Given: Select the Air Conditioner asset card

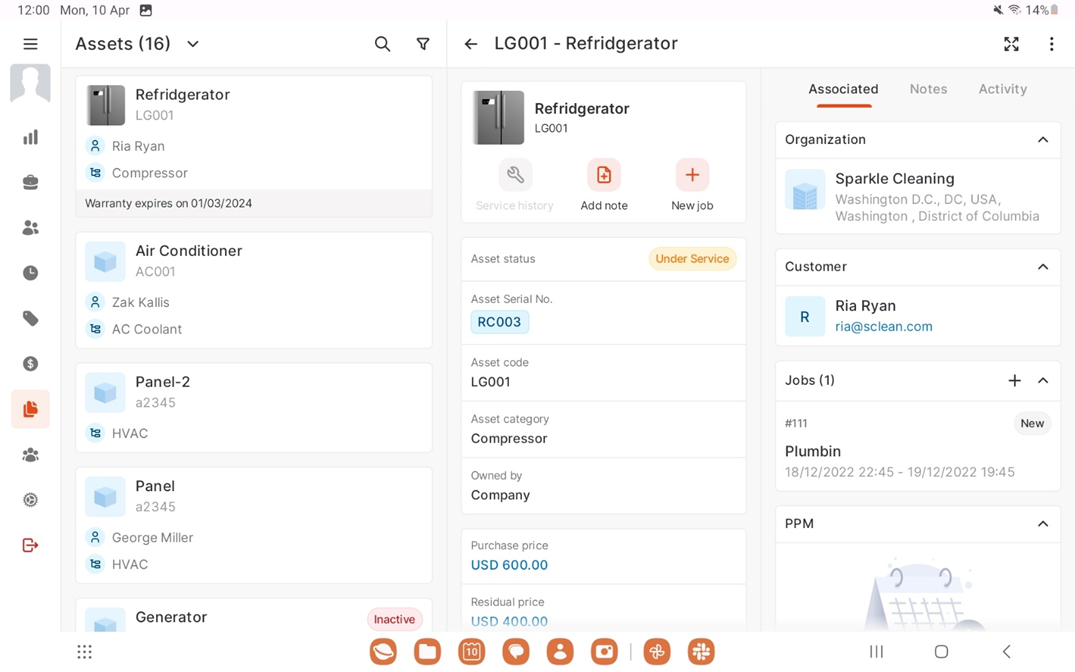Looking at the screenshot, I should coord(254,290).
